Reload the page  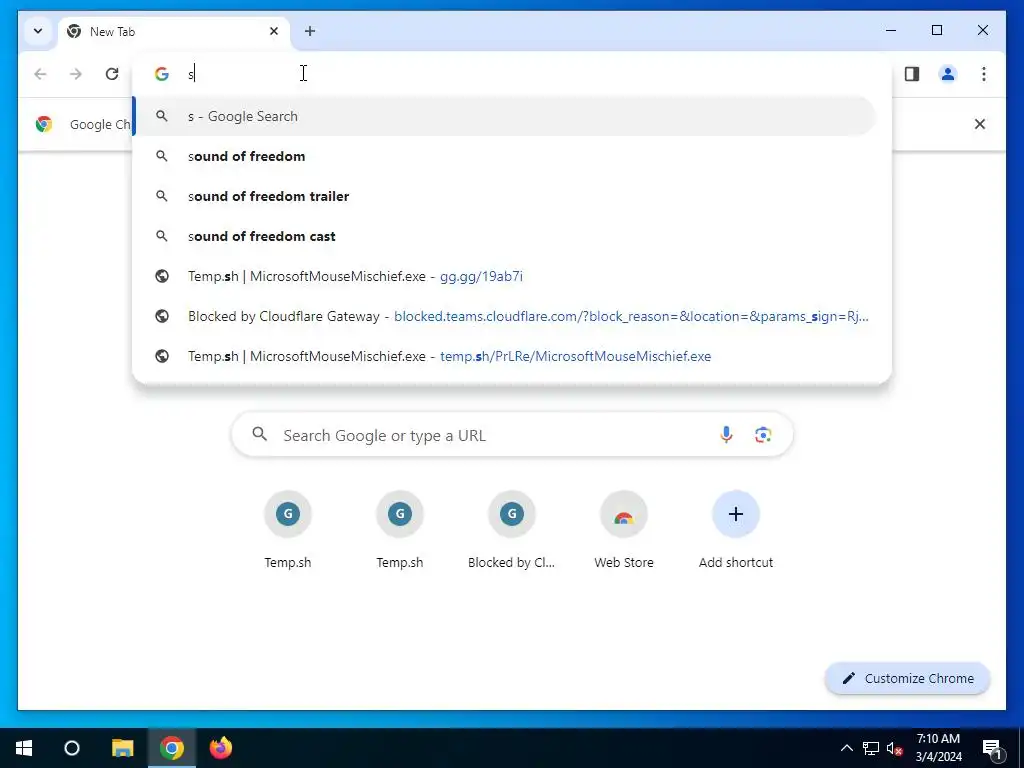click(x=112, y=74)
